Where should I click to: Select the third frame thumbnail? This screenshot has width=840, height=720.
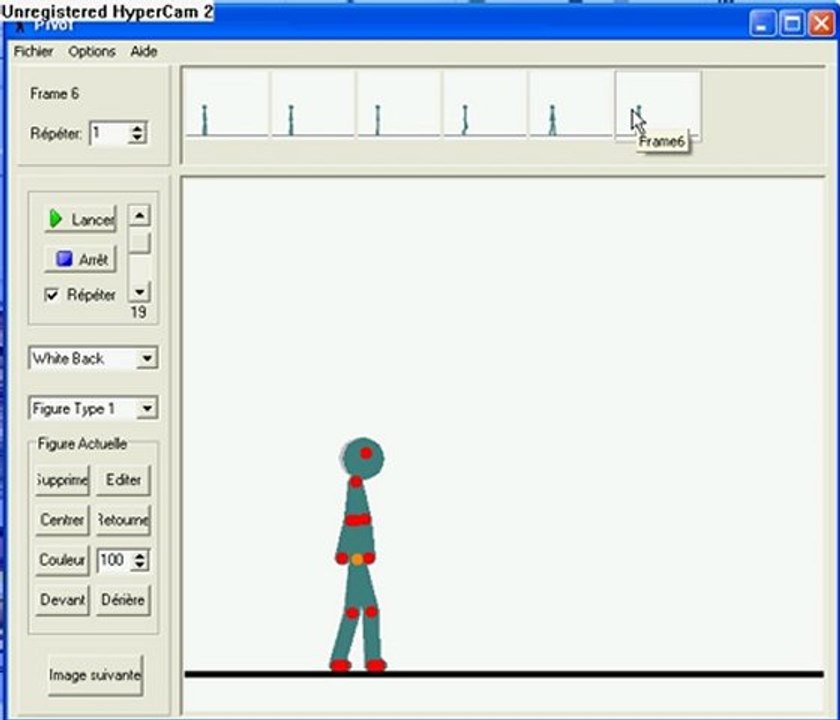pyautogui.click(x=399, y=106)
